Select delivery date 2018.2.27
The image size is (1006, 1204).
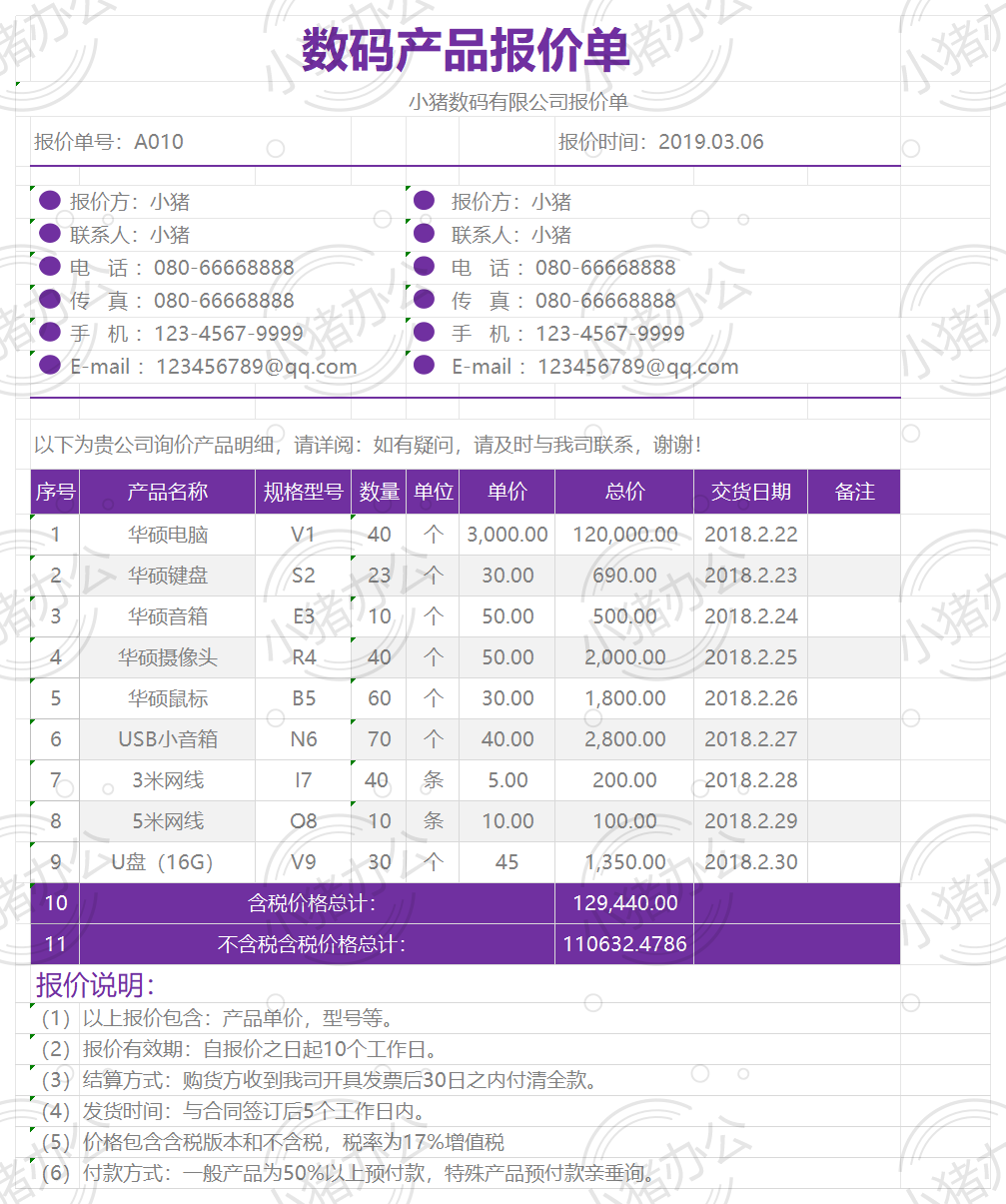[751, 739]
